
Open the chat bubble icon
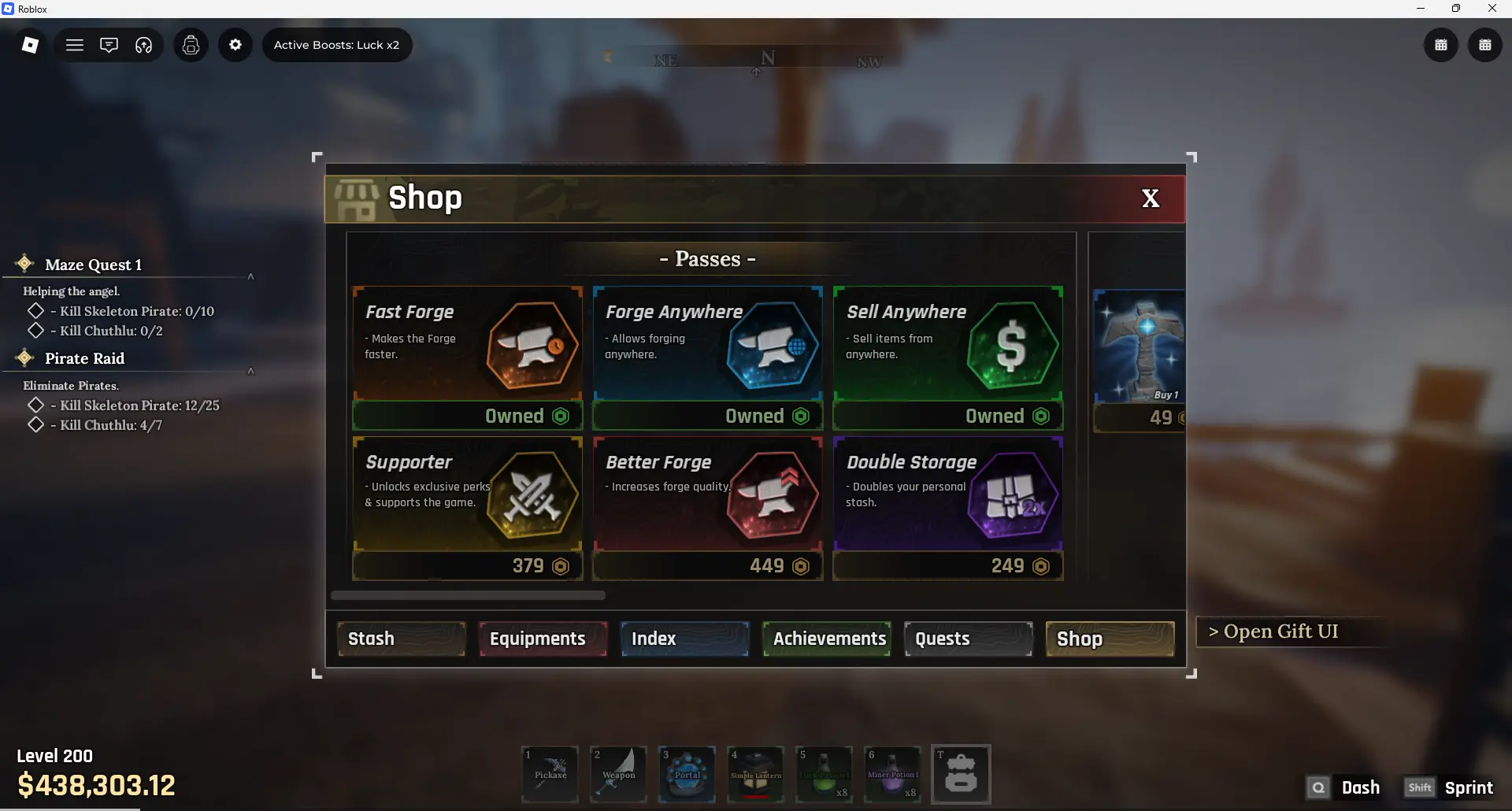(x=109, y=45)
